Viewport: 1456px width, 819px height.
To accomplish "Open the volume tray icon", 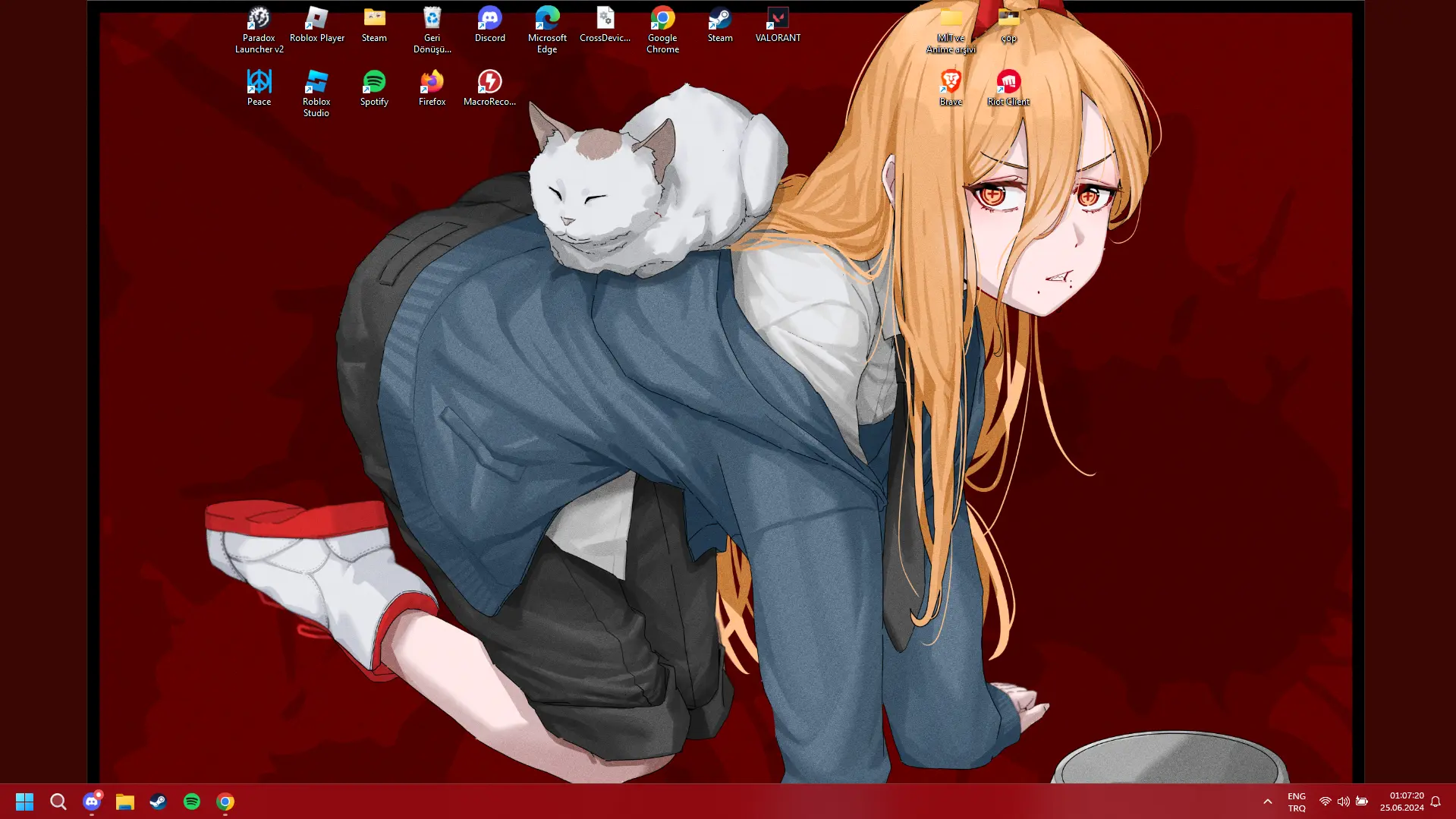I will (1343, 802).
